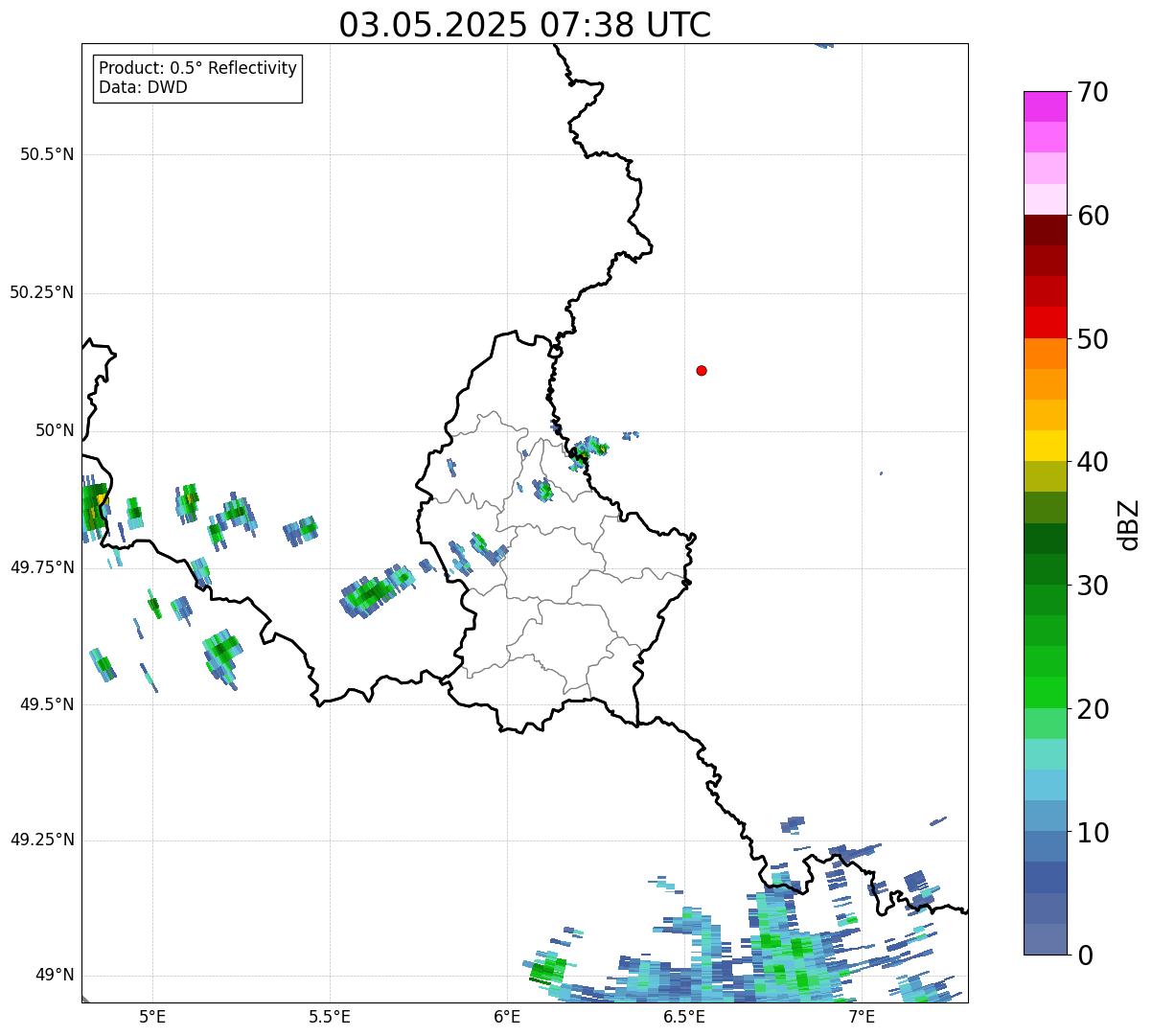1152x1036 pixels.
Task: Click the 49.75°N latitude label
Action: click(x=42, y=567)
